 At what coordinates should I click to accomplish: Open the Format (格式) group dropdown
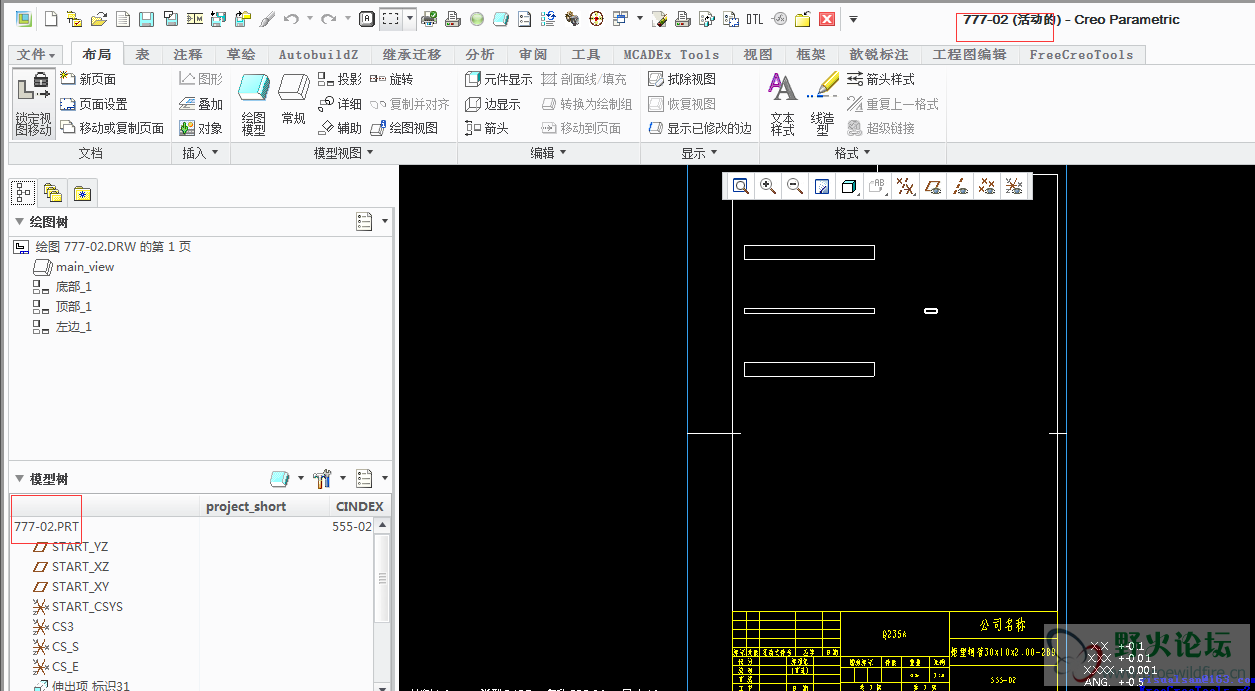852,153
